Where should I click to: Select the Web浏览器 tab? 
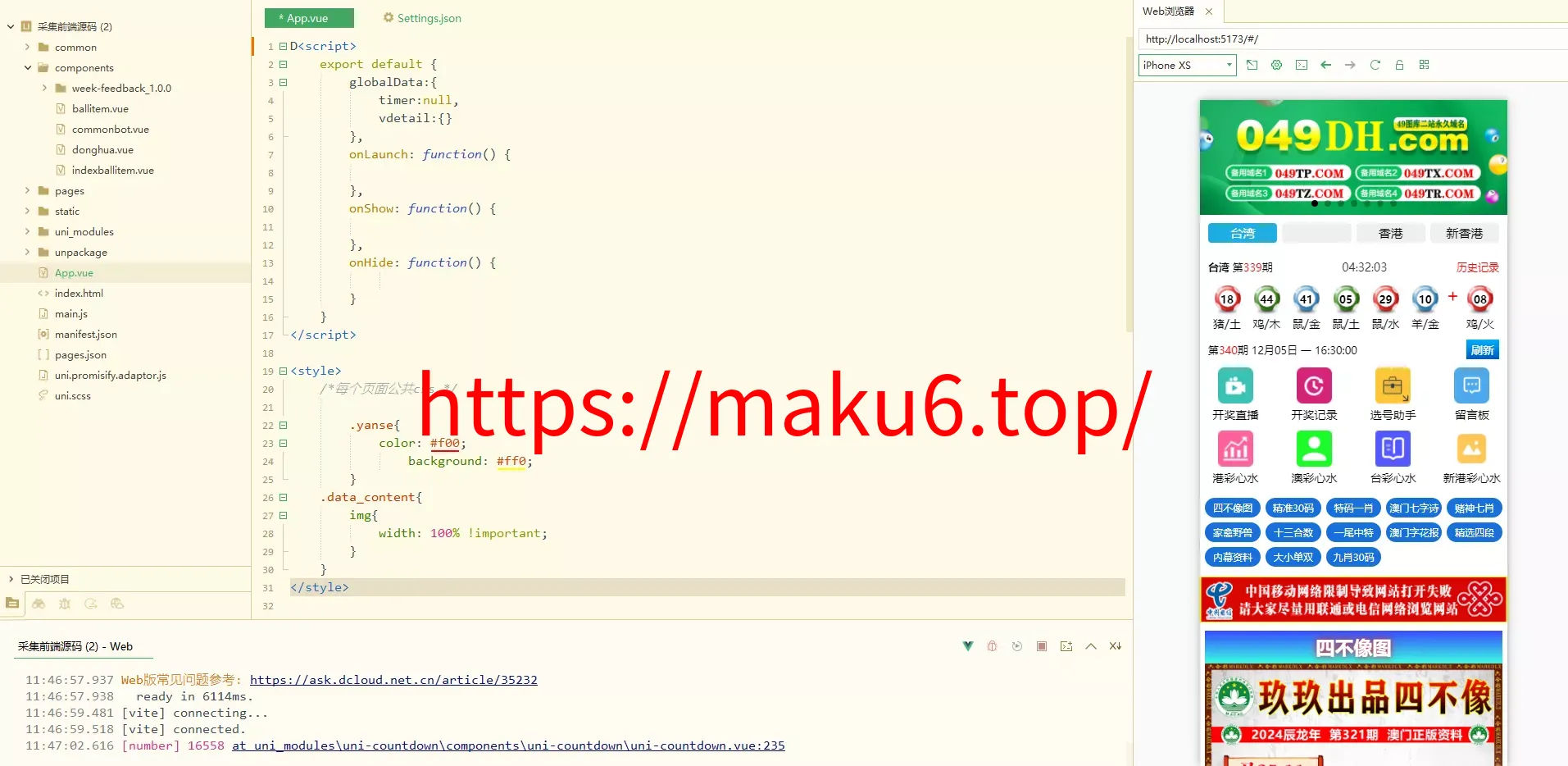tap(1169, 11)
